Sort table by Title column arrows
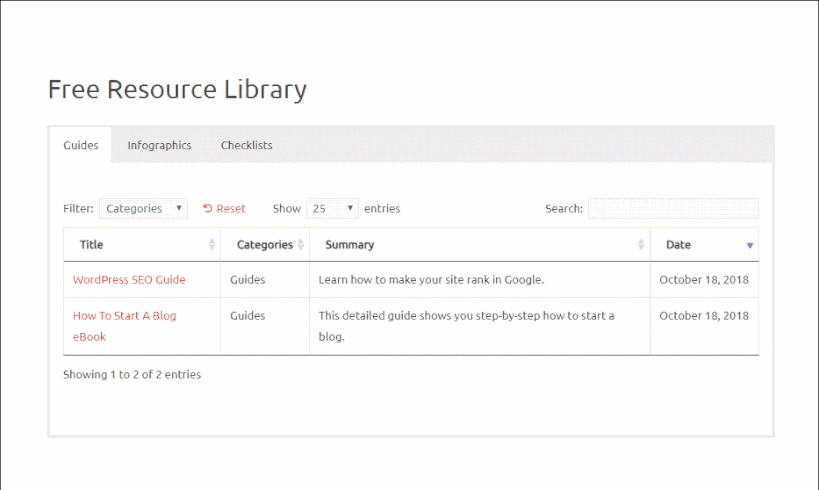Image resolution: width=819 pixels, height=490 pixels. pyautogui.click(x=212, y=244)
